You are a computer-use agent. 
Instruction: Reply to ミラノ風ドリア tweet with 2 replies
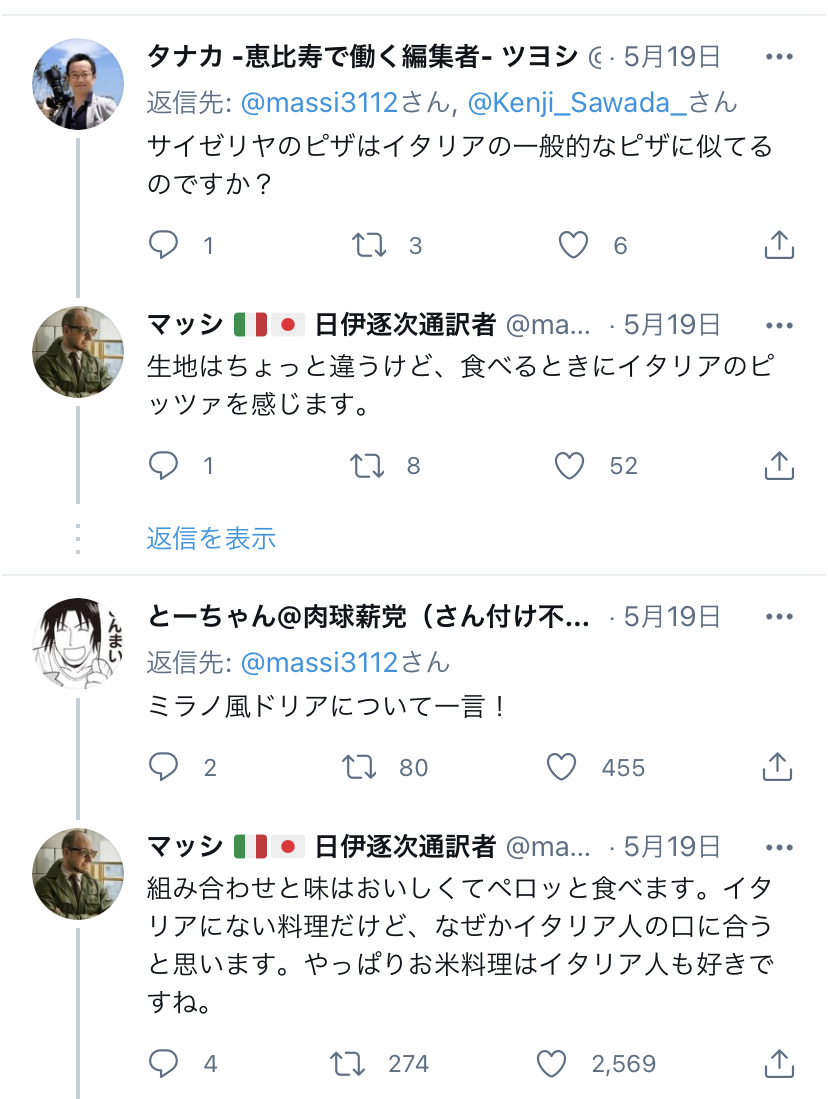click(x=163, y=767)
